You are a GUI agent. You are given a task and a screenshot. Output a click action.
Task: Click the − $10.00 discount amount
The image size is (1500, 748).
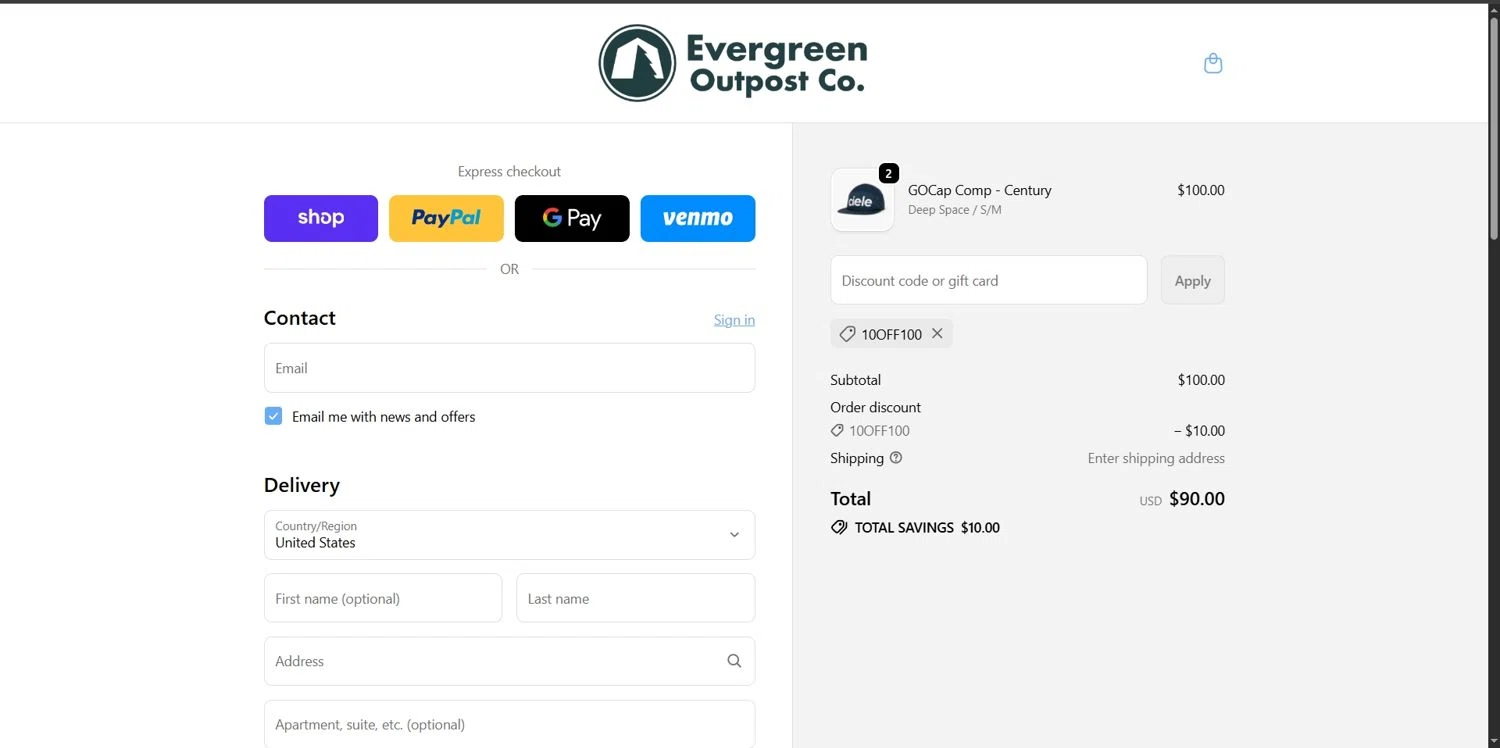tap(1199, 431)
